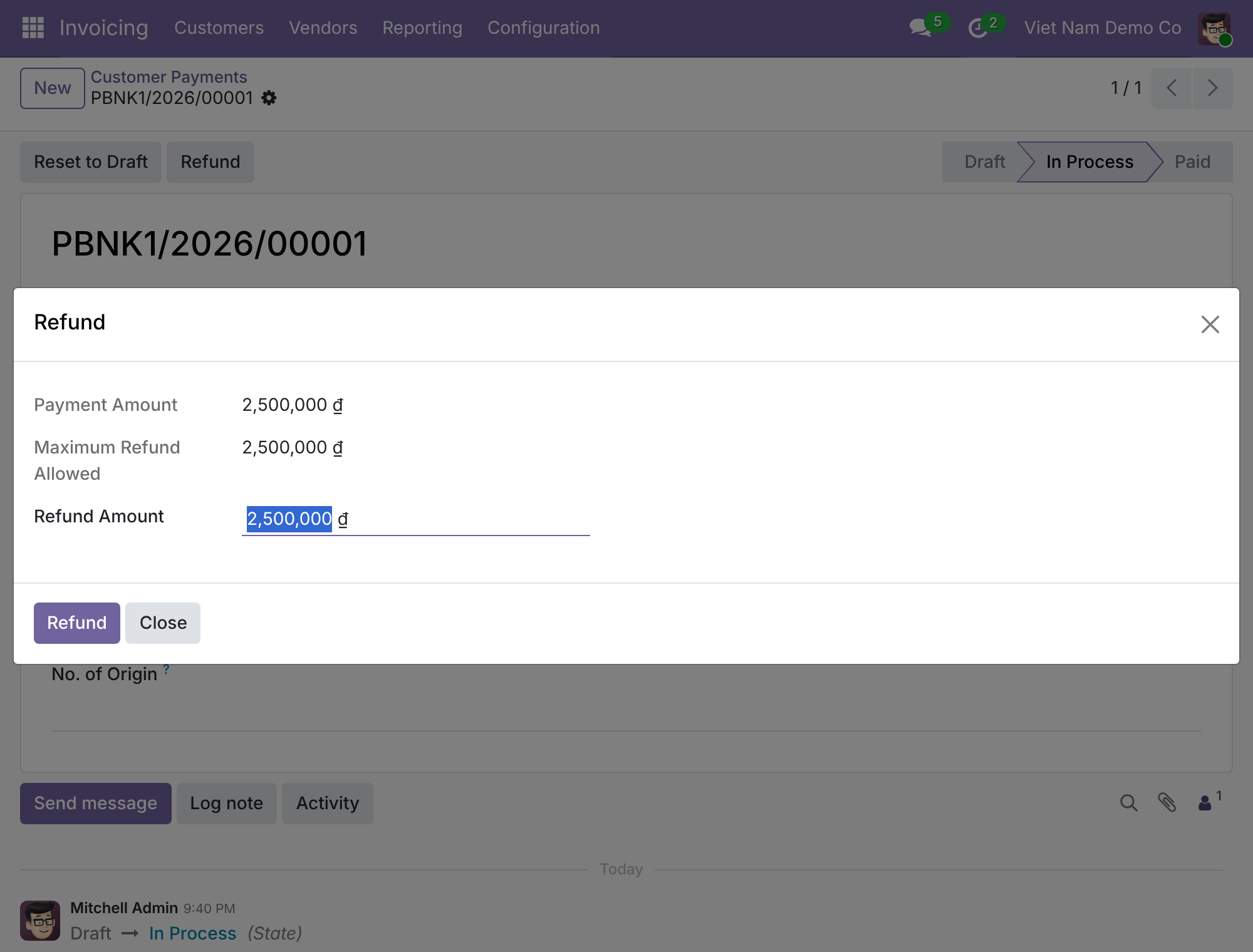Click the Maximum Refund Allowed value
The image size is (1253, 952).
(x=293, y=447)
